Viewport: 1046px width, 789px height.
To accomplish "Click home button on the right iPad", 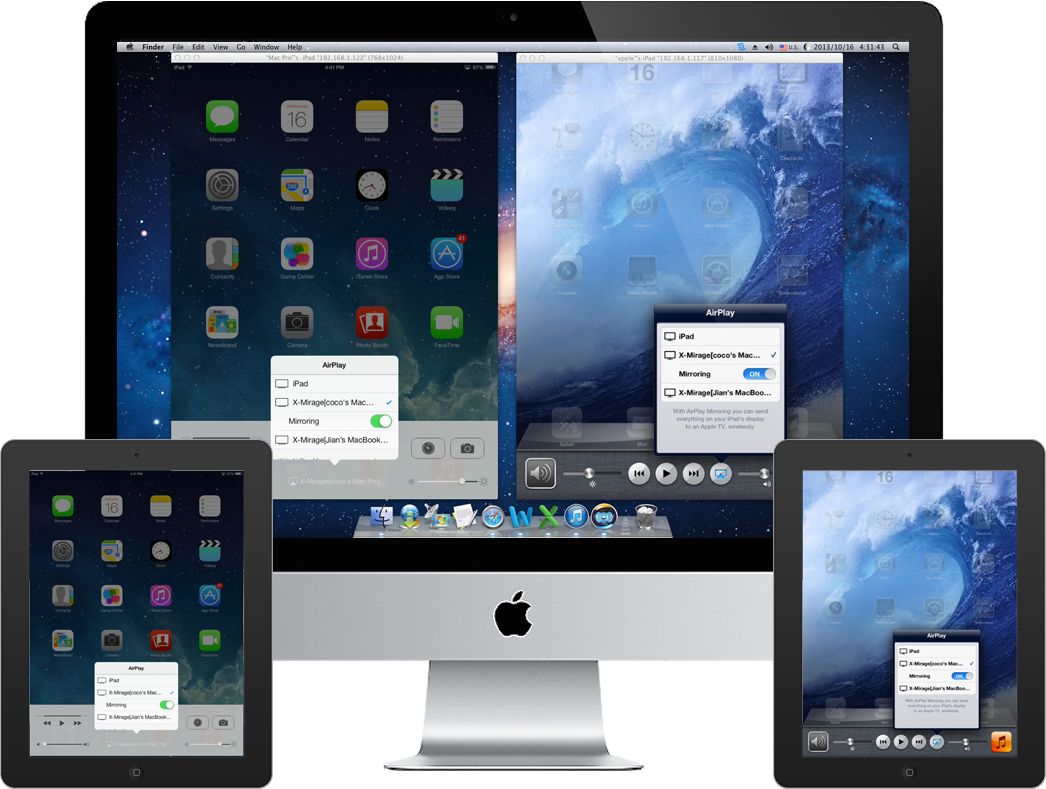I will coord(909,772).
